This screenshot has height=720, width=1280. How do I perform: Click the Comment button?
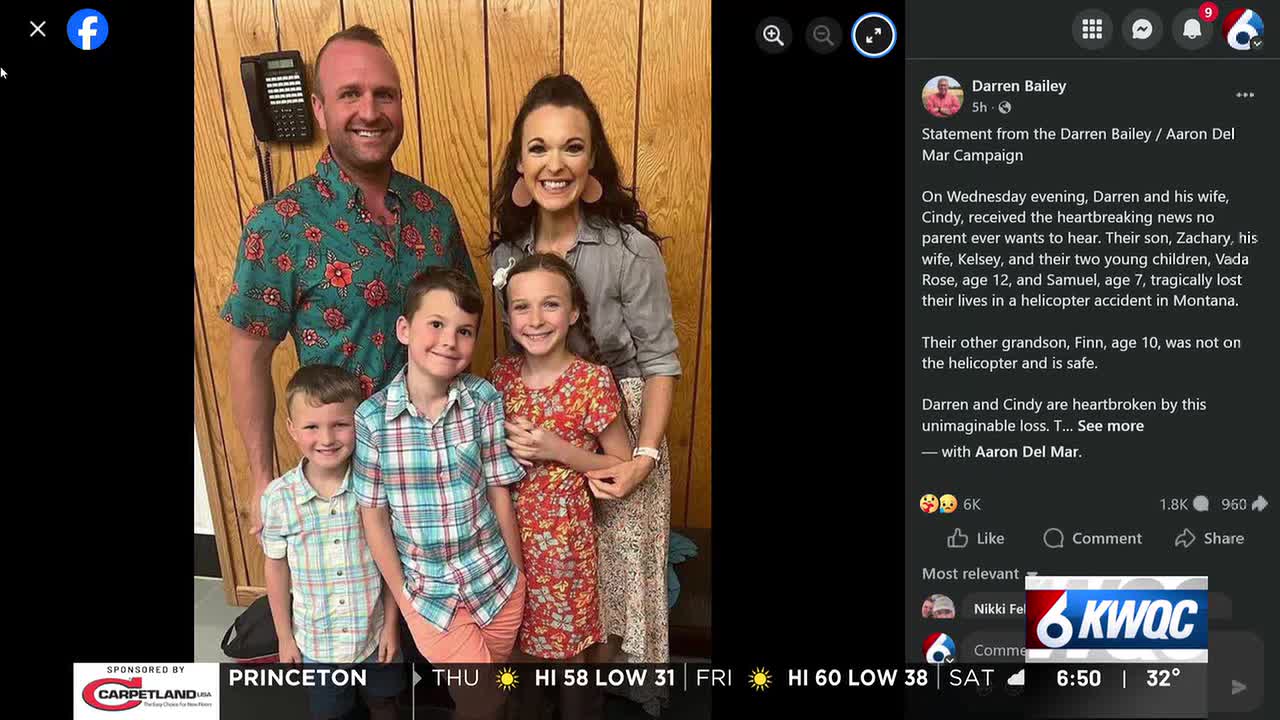pyautogui.click(x=1092, y=538)
